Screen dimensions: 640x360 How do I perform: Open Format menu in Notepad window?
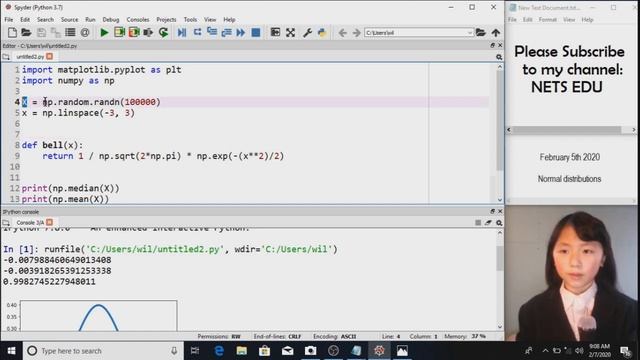coord(547,20)
